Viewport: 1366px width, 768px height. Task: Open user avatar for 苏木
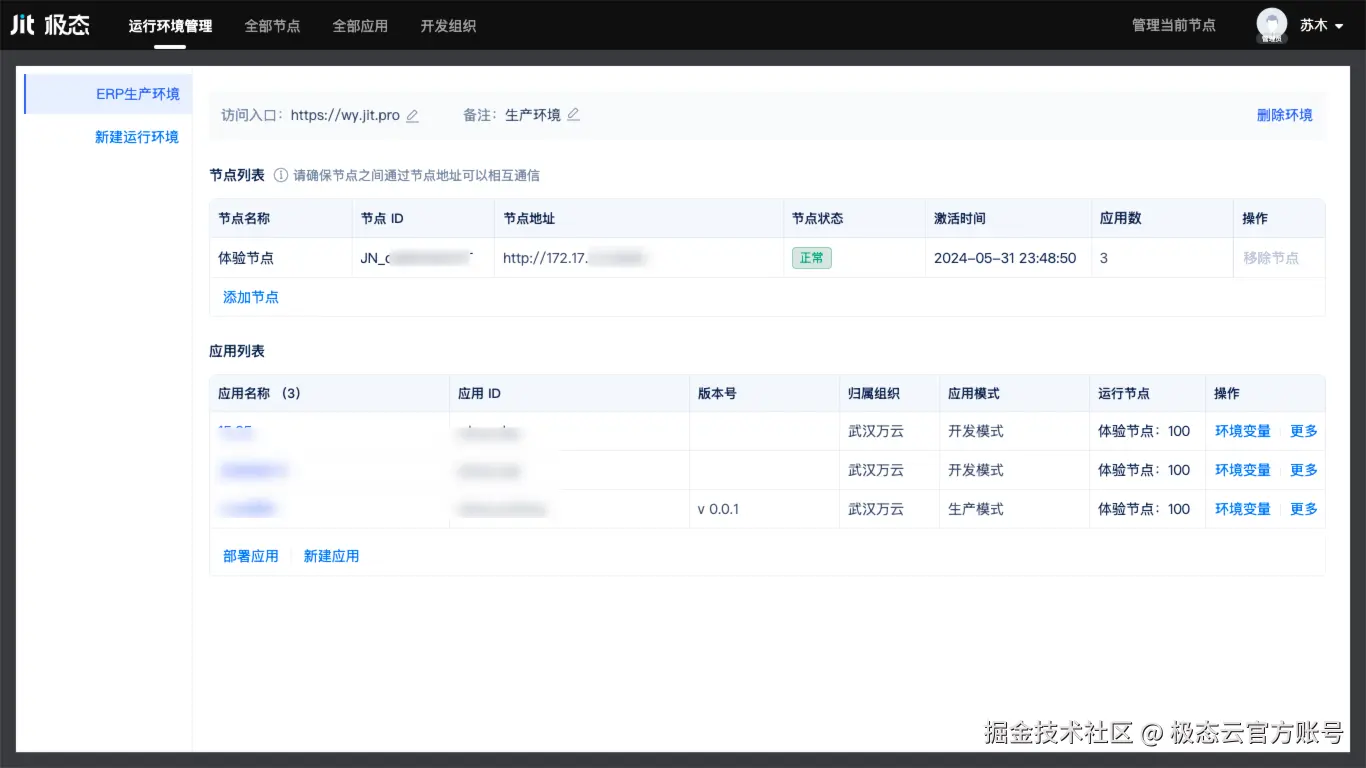coord(1272,25)
